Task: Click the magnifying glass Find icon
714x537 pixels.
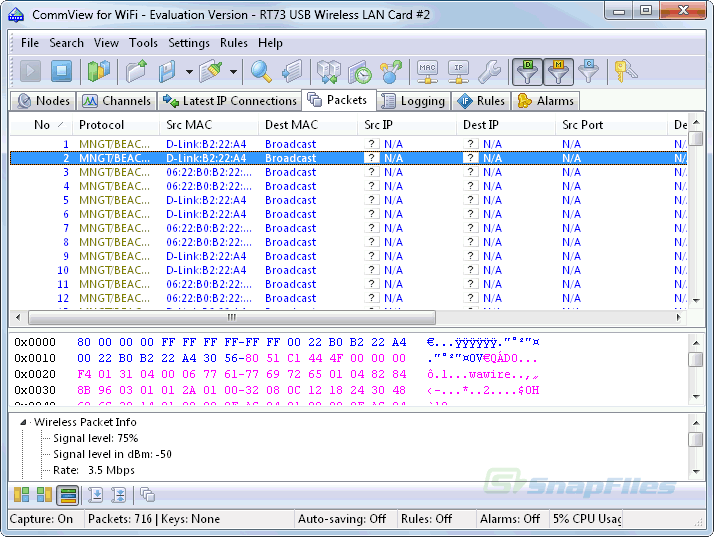Action: (x=261, y=71)
